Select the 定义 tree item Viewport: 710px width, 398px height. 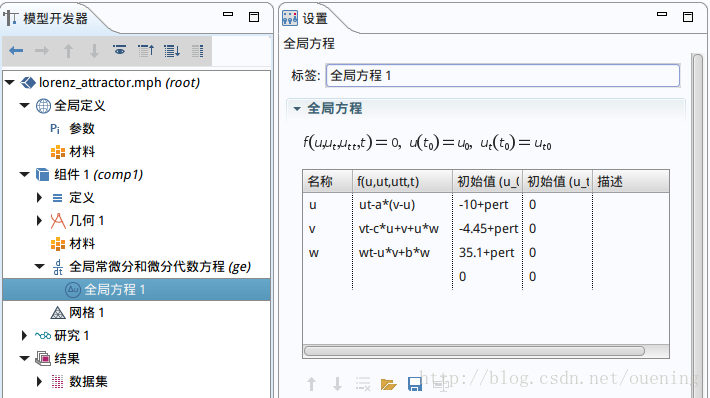click(x=82, y=197)
